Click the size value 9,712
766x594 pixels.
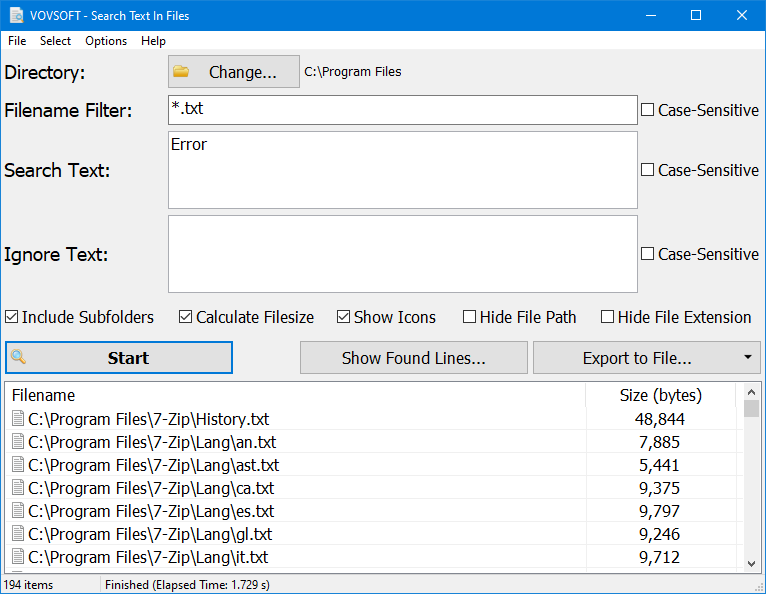click(660, 556)
